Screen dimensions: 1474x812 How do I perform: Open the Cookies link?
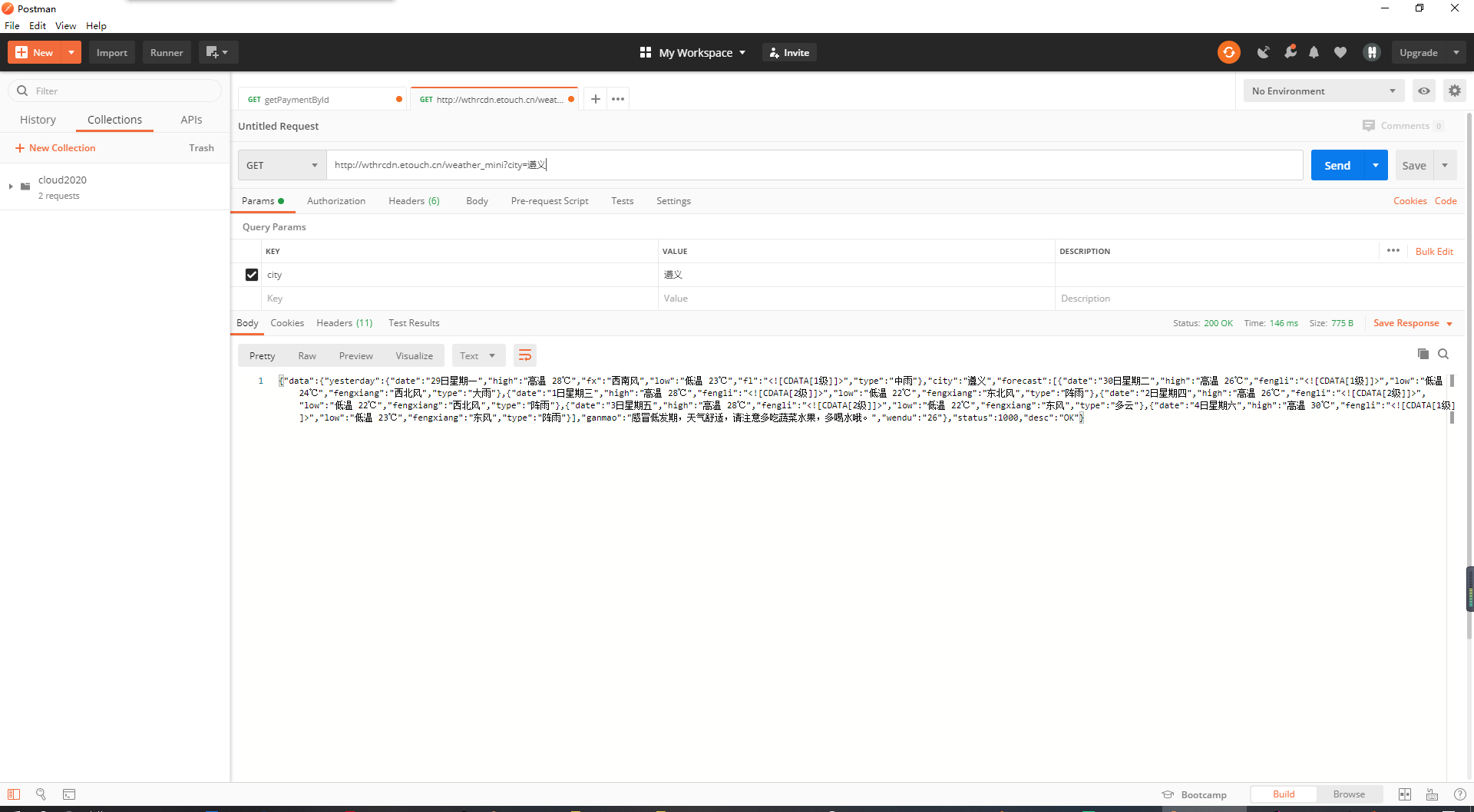(x=1410, y=200)
